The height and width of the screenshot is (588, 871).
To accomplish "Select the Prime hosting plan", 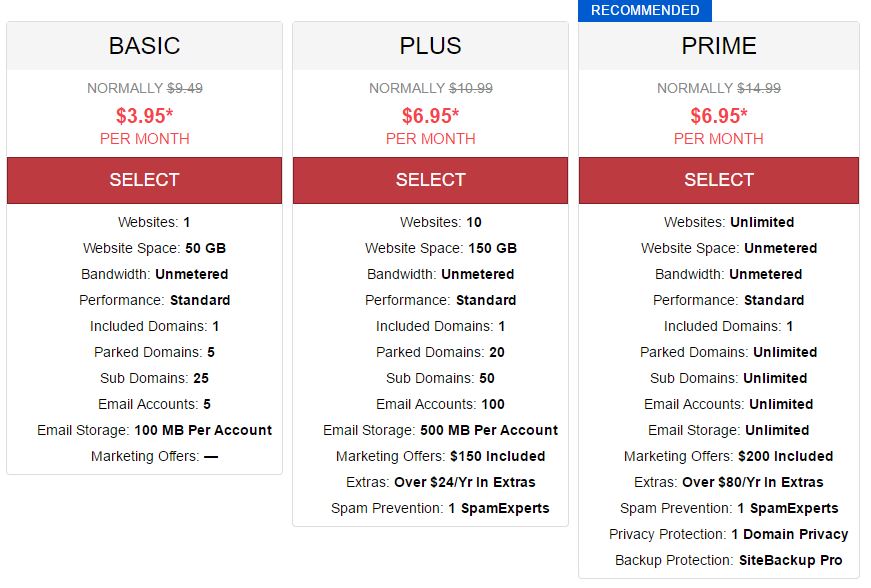I will [719, 180].
